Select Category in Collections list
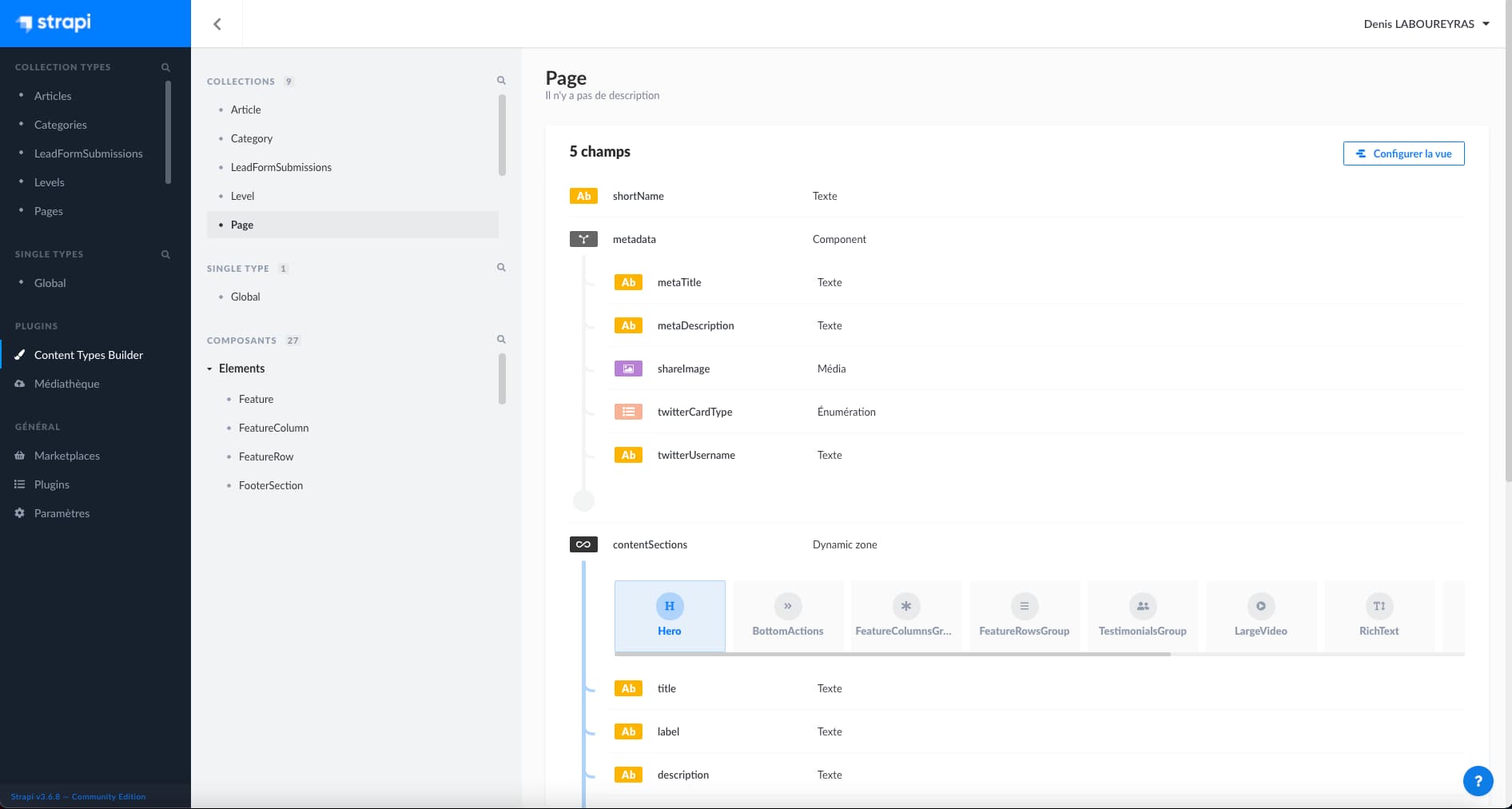The image size is (1512, 809). click(252, 138)
